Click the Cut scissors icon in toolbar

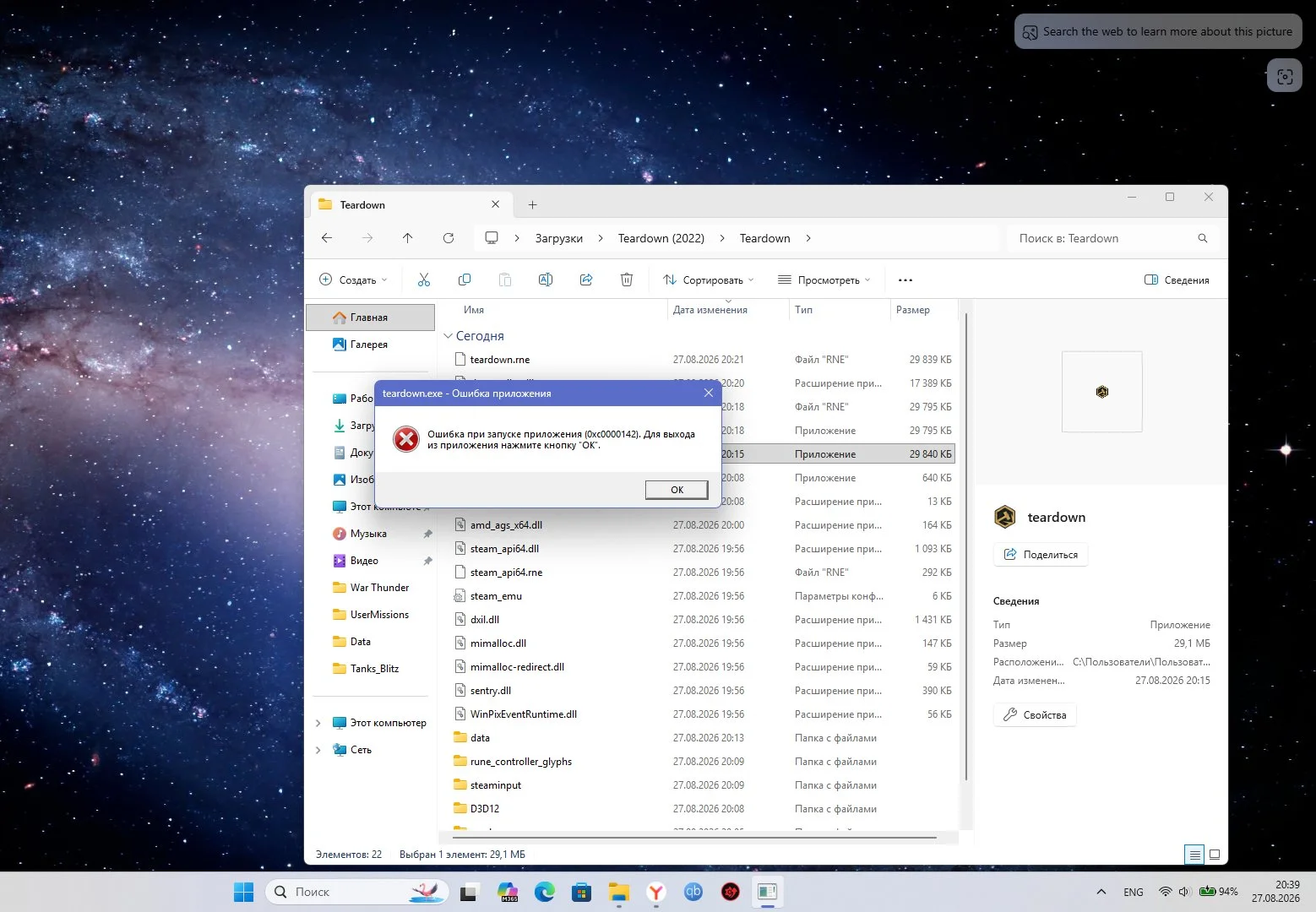coord(424,280)
